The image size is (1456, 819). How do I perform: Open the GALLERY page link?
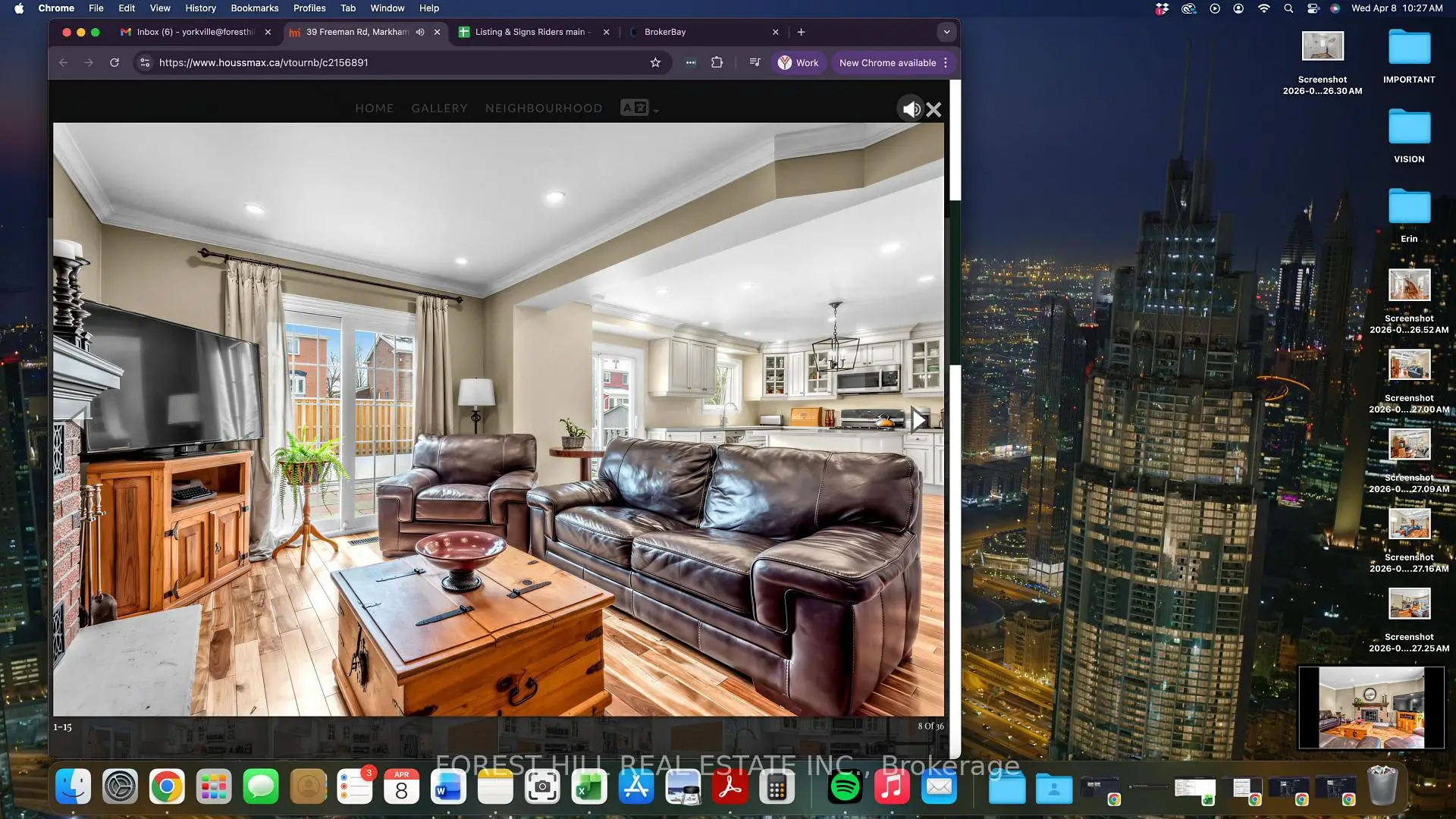click(439, 108)
